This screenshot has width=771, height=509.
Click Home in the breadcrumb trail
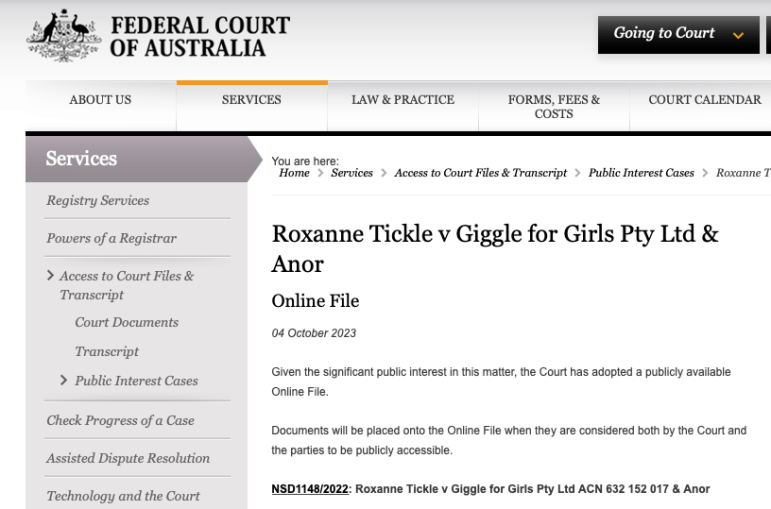click(x=294, y=173)
